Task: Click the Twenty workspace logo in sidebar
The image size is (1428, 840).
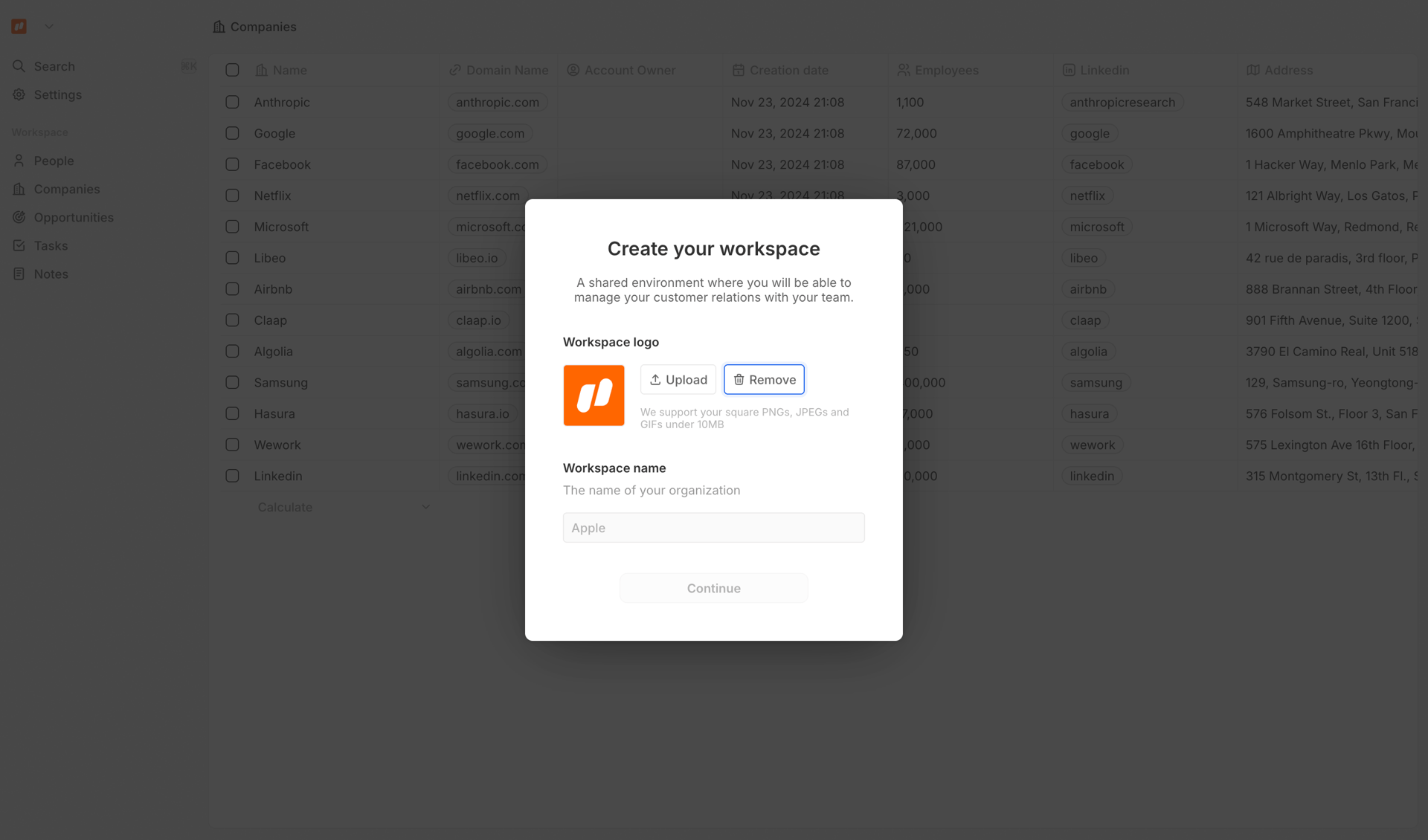Action: pos(19,27)
